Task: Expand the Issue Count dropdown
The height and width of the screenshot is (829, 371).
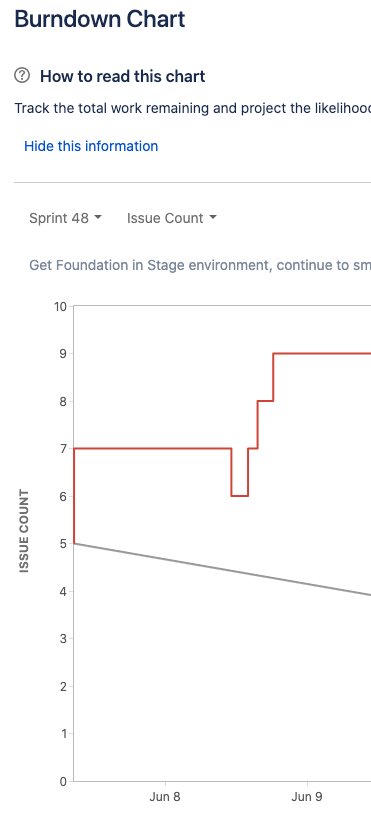Action: point(172,218)
